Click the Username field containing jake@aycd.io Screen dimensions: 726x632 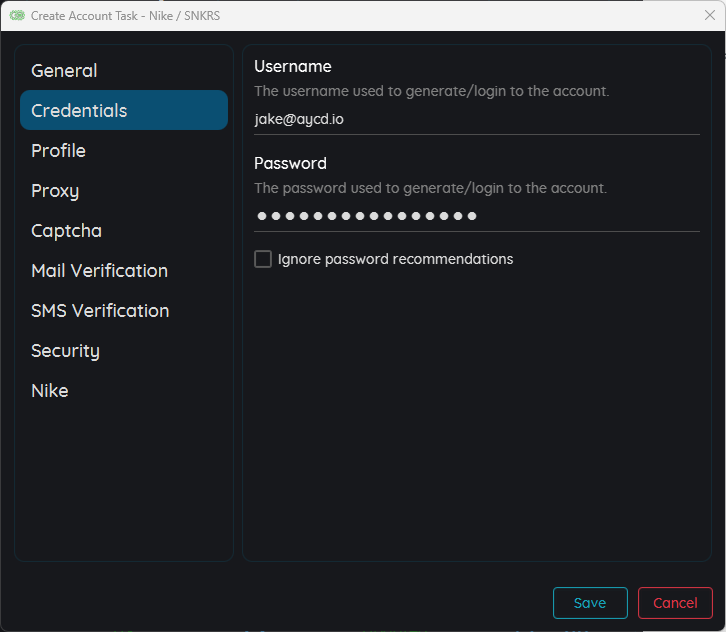point(476,119)
